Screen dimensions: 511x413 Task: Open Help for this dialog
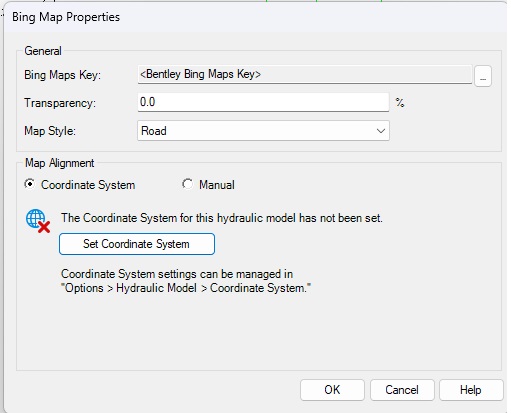(x=471, y=390)
